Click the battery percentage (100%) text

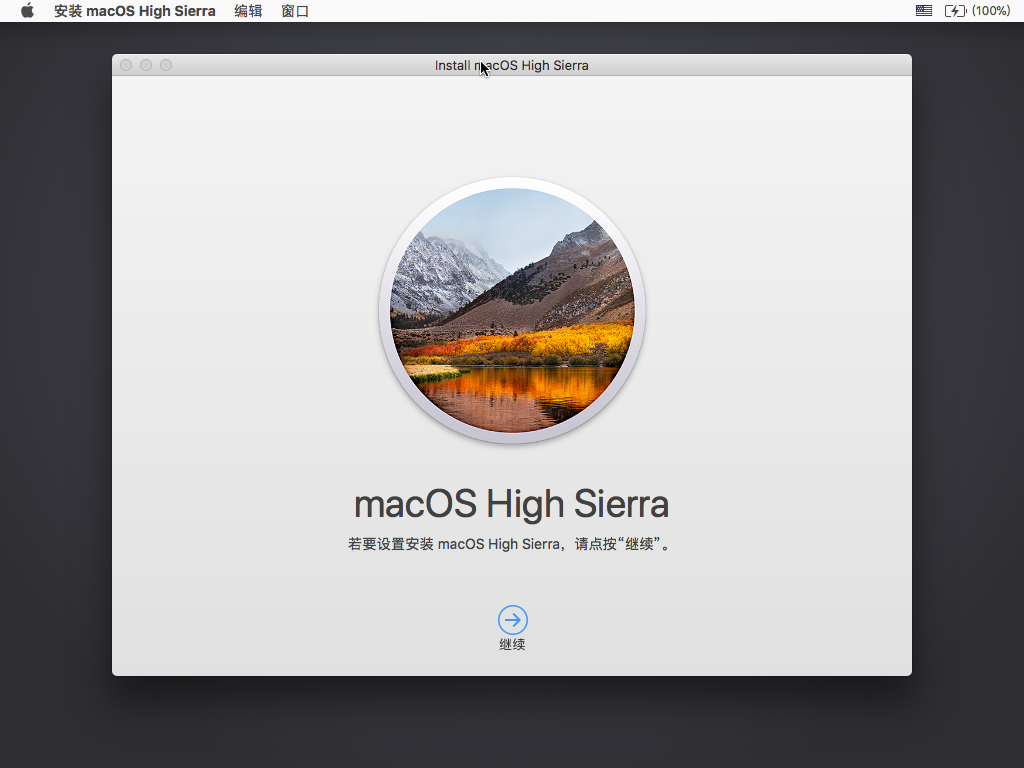click(x=991, y=11)
